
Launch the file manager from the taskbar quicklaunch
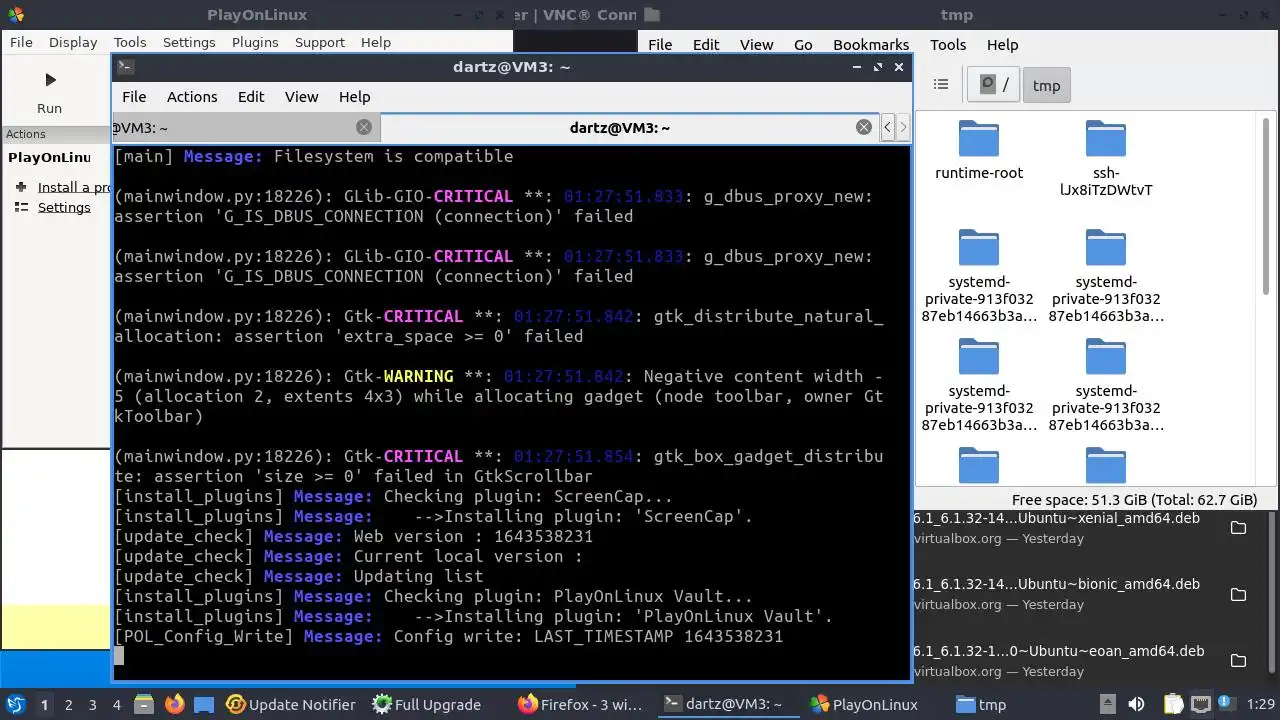(143, 704)
